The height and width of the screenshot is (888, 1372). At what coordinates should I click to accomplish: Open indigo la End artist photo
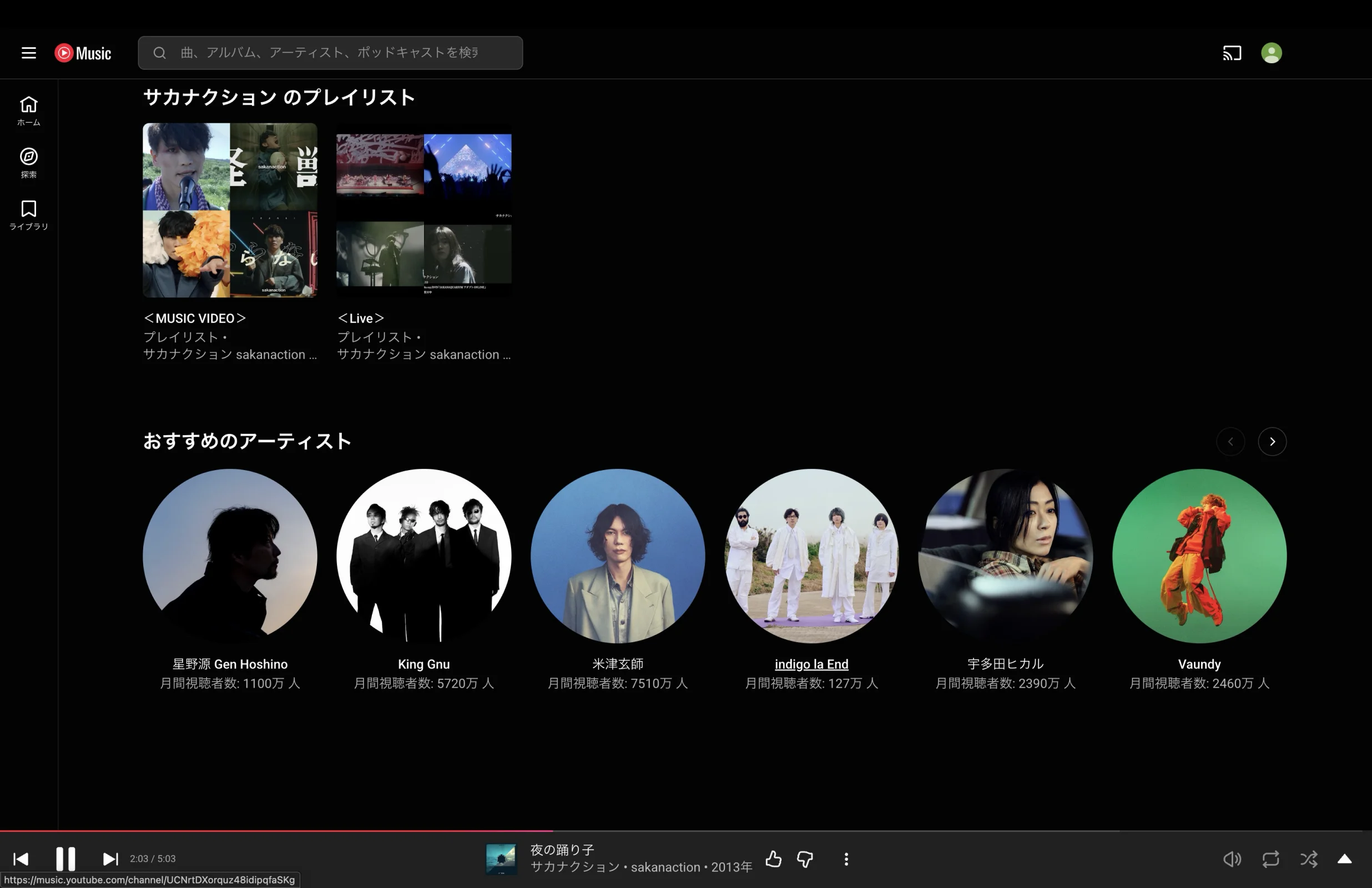tap(811, 556)
